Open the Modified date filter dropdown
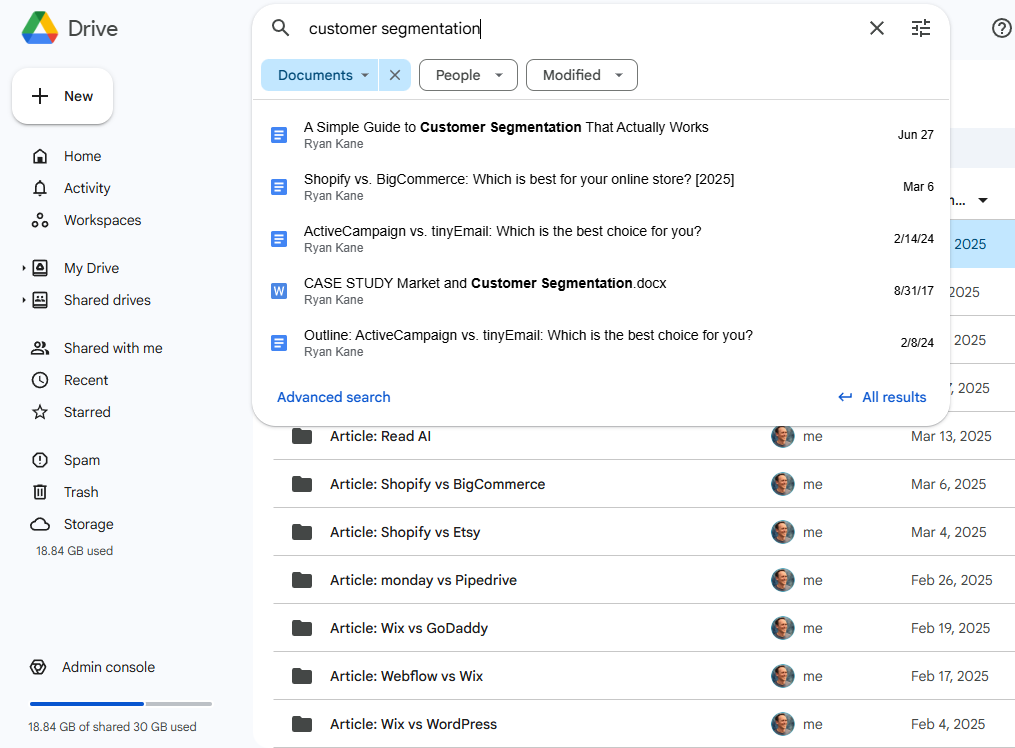This screenshot has height=748, width=1015. point(581,75)
